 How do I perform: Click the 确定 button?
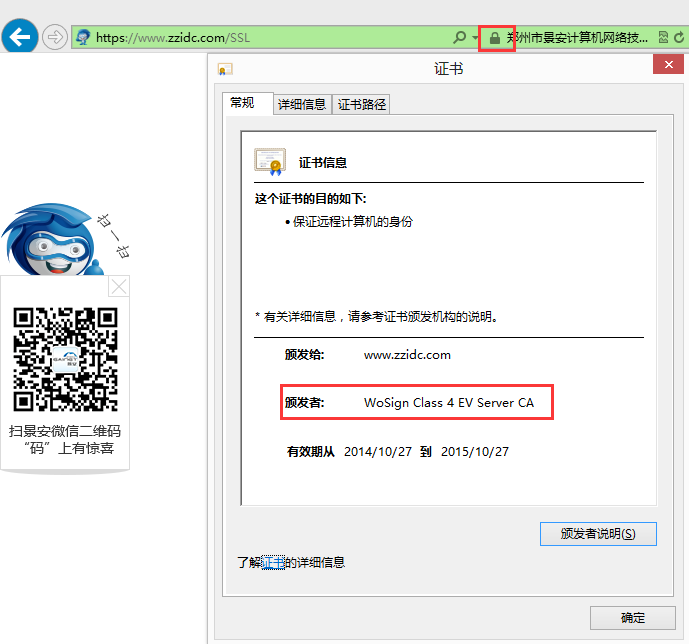632,618
